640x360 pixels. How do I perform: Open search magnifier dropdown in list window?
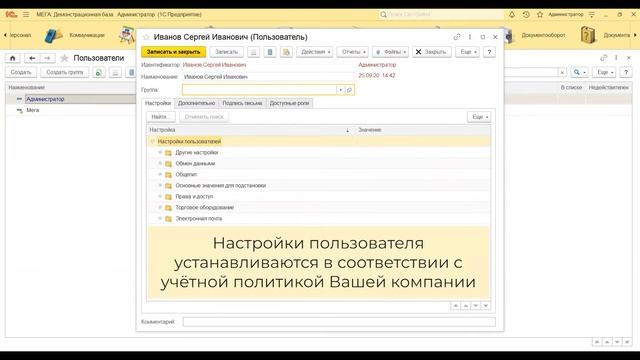[x=579, y=72]
